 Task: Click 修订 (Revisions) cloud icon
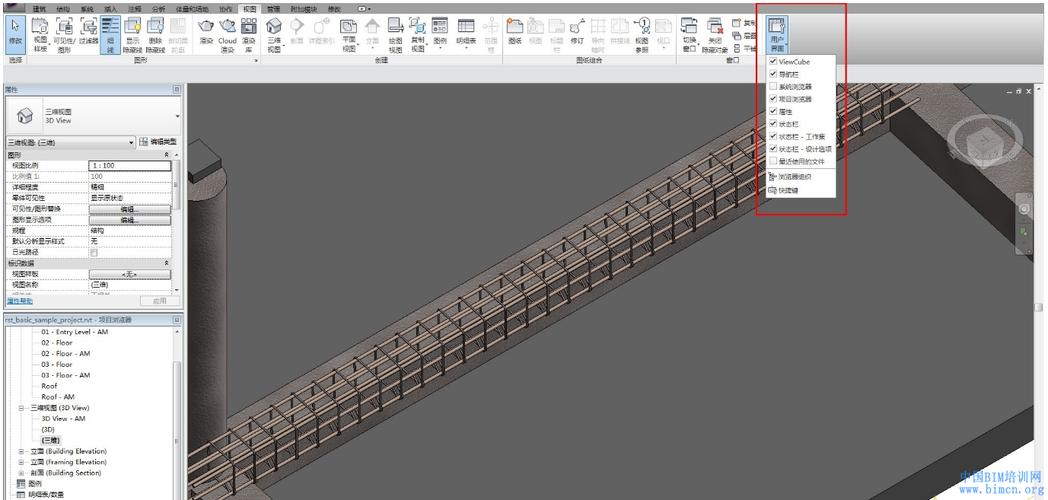tap(577, 31)
